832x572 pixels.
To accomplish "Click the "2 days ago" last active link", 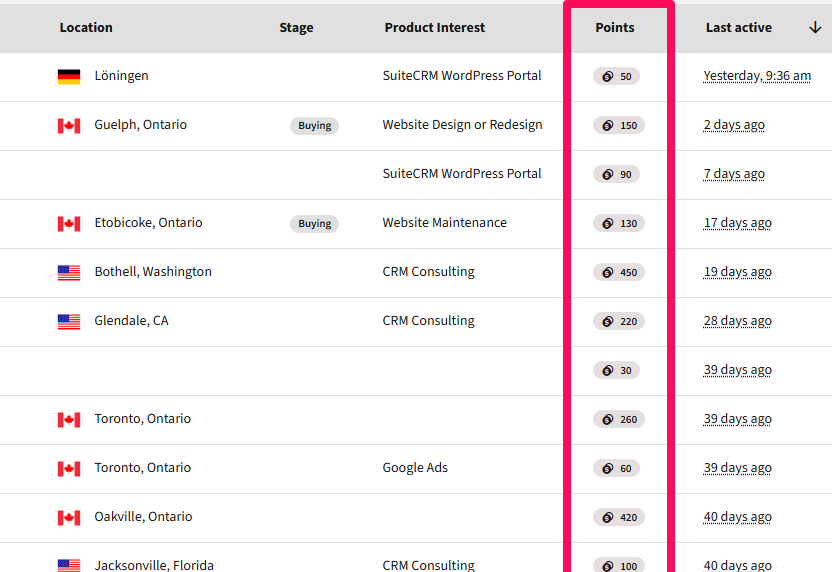I will [733, 125].
